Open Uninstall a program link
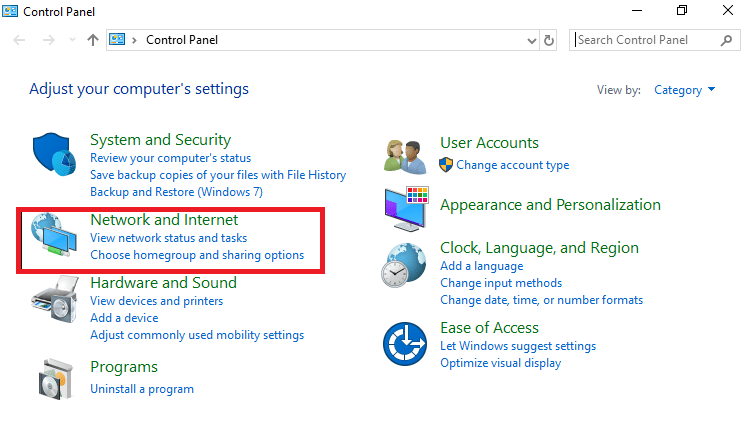Image resolution: width=745 pixels, height=422 pixels. pyautogui.click(x=142, y=388)
